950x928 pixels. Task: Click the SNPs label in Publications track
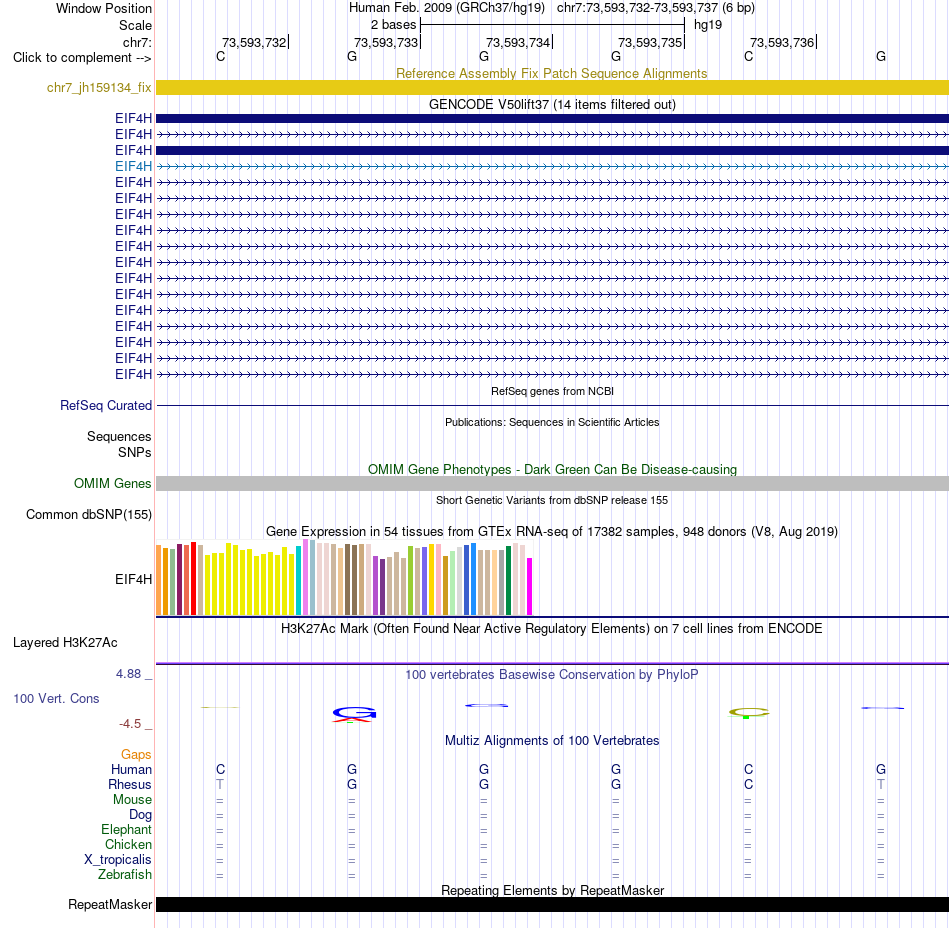pyautogui.click(x=135, y=452)
